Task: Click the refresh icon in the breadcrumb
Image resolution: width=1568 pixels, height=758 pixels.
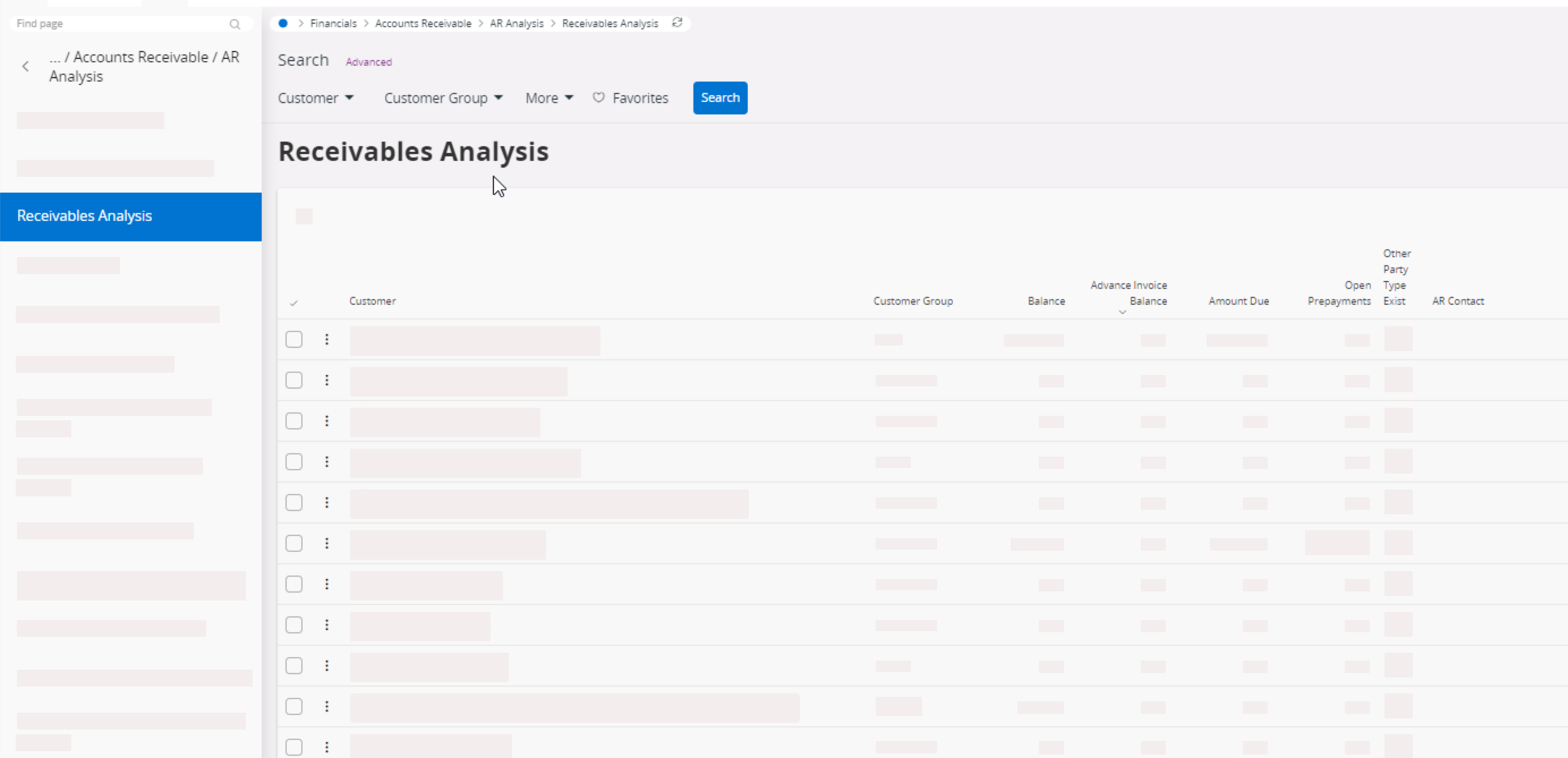Action: tap(677, 23)
